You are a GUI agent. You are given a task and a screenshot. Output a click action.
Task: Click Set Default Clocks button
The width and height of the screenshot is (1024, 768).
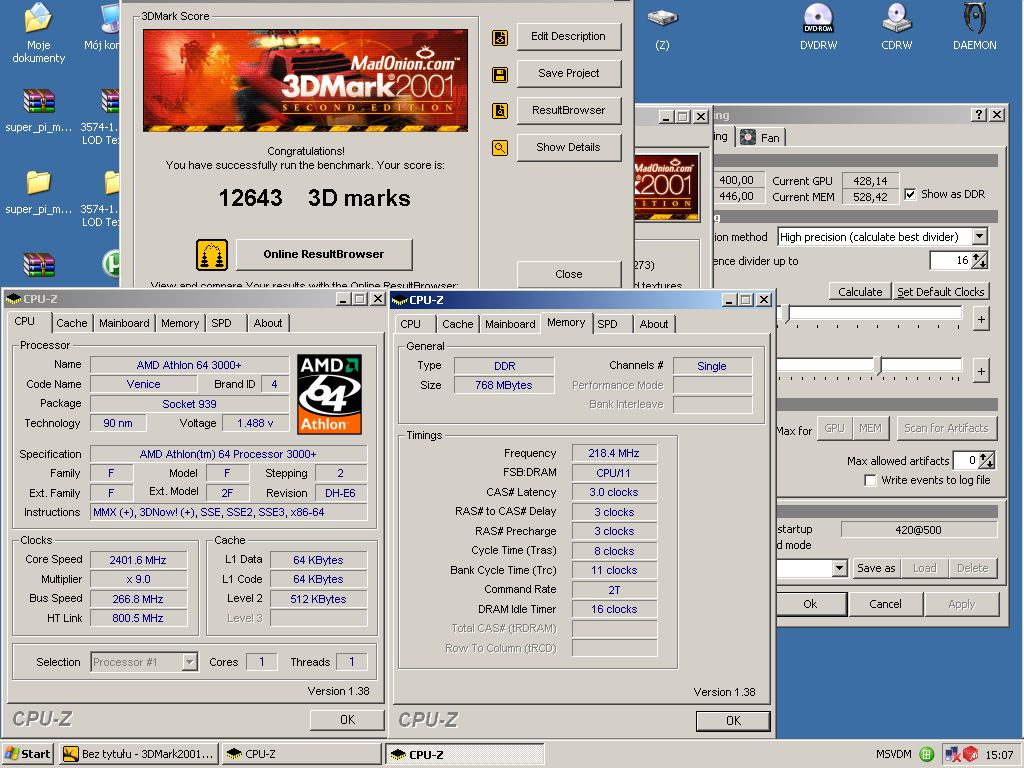tap(940, 292)
